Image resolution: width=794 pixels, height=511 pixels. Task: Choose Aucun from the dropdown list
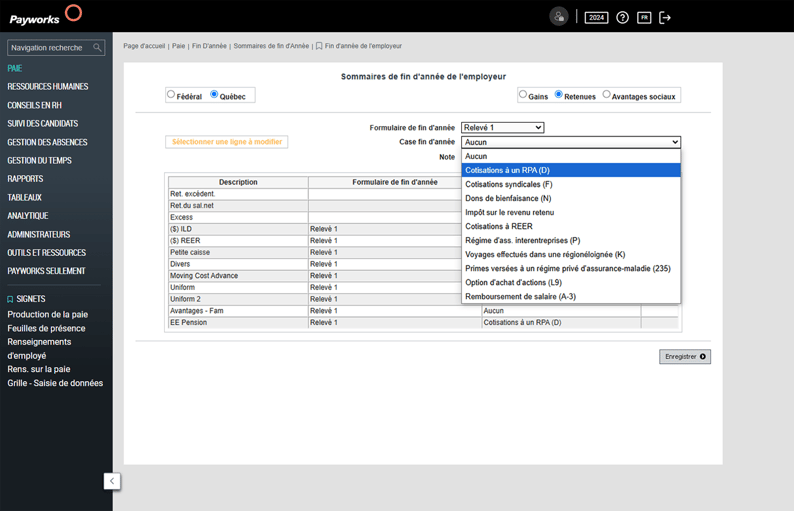[571, 156]
